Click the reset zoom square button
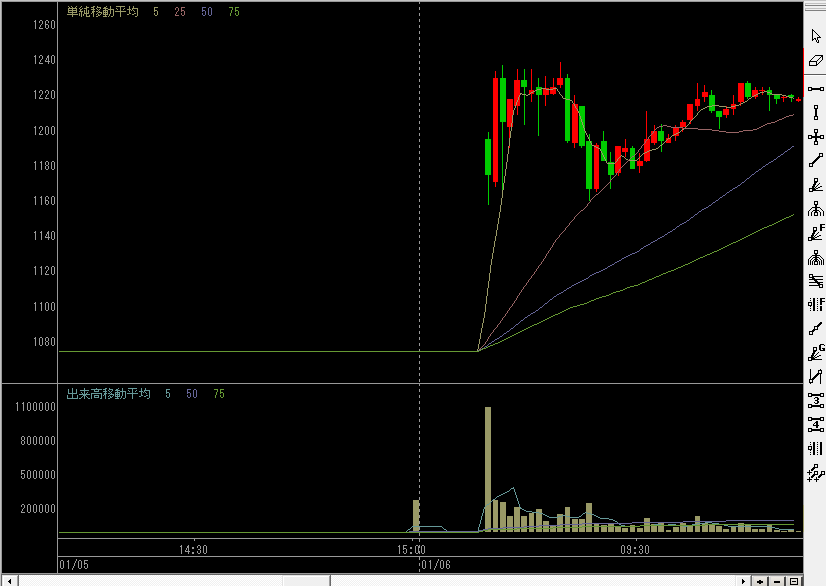The height and width of the screenshot is (586, 826). (x=794, y=581)
